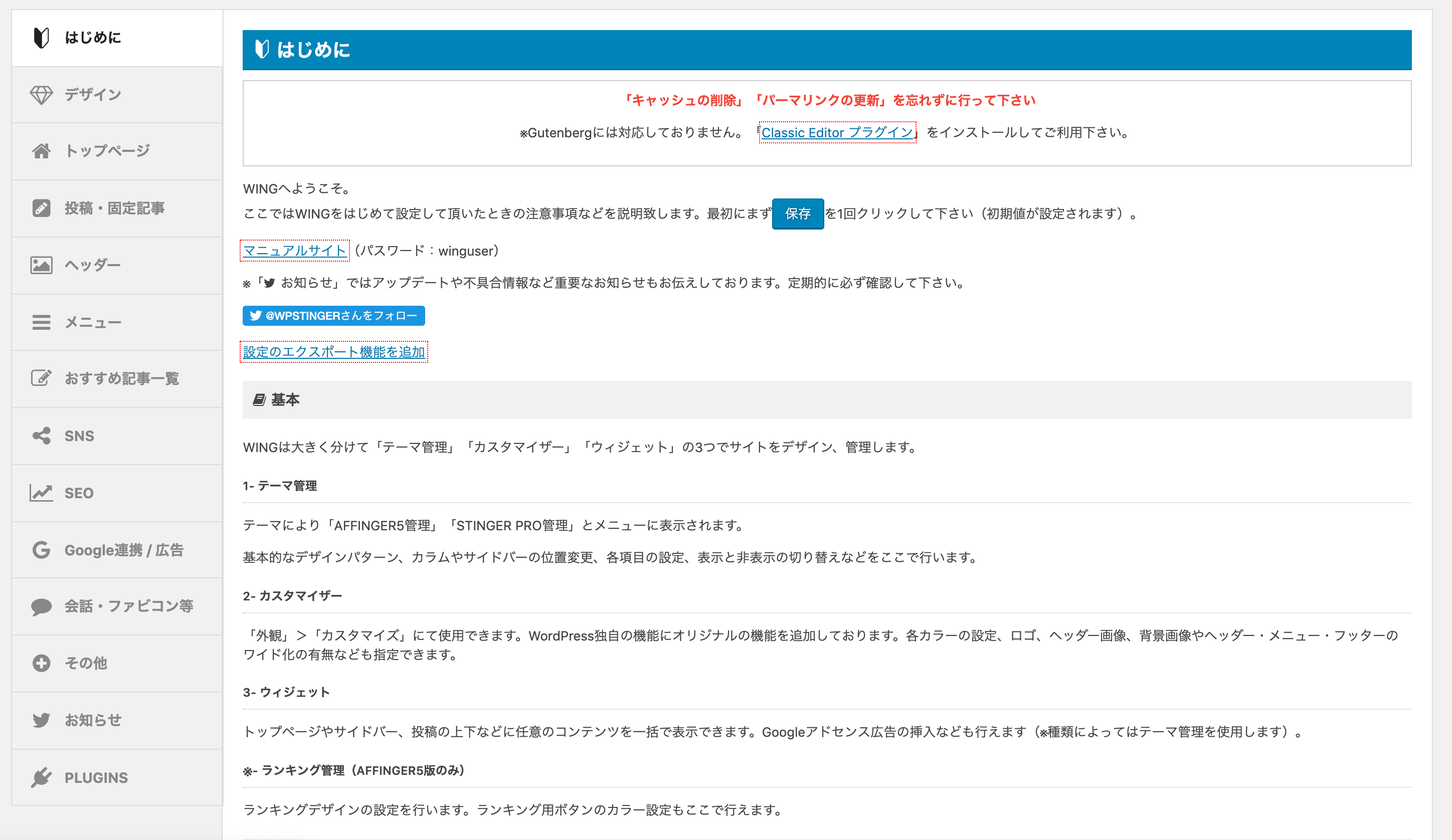
Task: Click the 1- テーマ管理 heading
Action: click(x=279, y=486)
